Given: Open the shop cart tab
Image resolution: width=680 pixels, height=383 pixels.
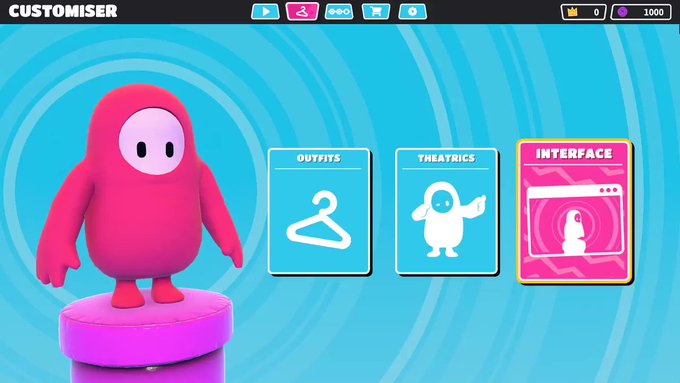Looking at the screenshot, I should (x=376, y=12).
